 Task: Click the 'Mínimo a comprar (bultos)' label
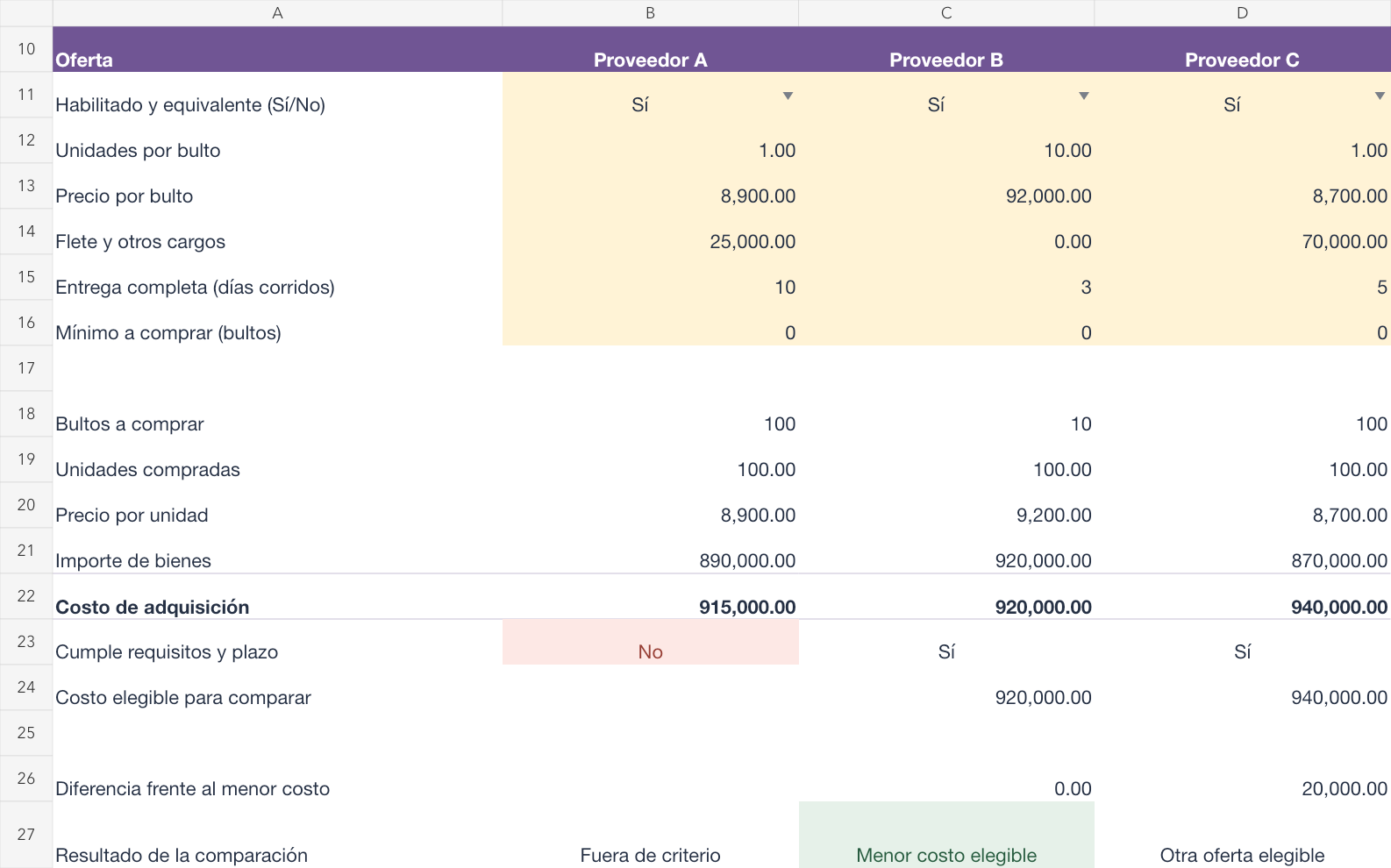[x=168, y=333]
